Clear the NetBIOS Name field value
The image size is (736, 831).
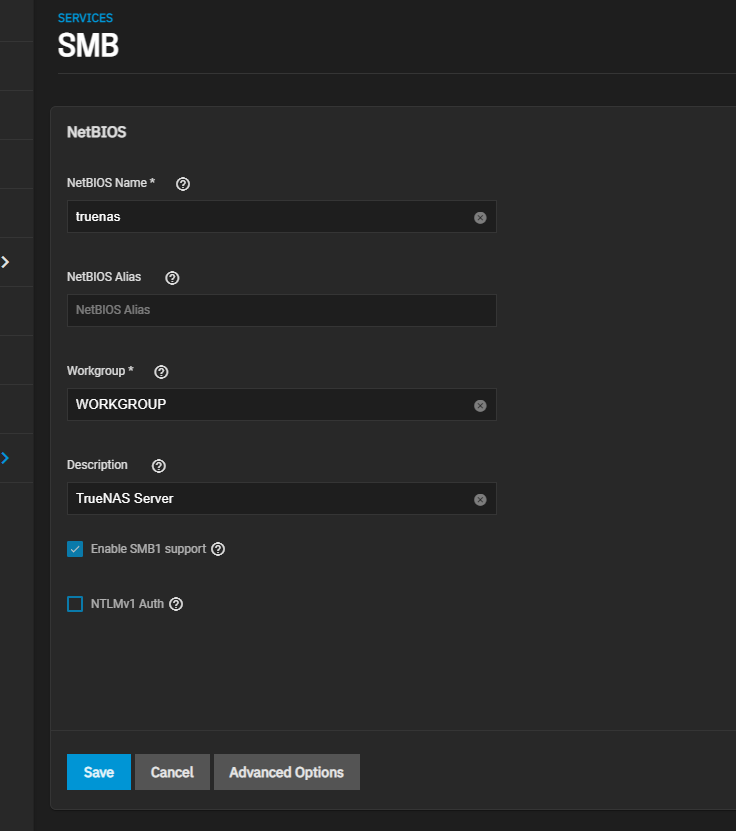click(x=480, y=217)
